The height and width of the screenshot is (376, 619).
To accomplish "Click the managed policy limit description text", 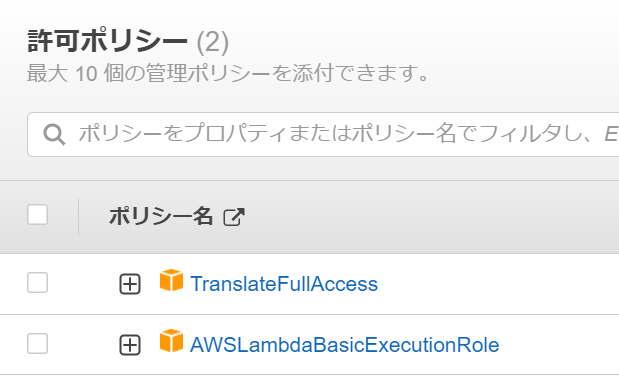I will coord(228,74).
